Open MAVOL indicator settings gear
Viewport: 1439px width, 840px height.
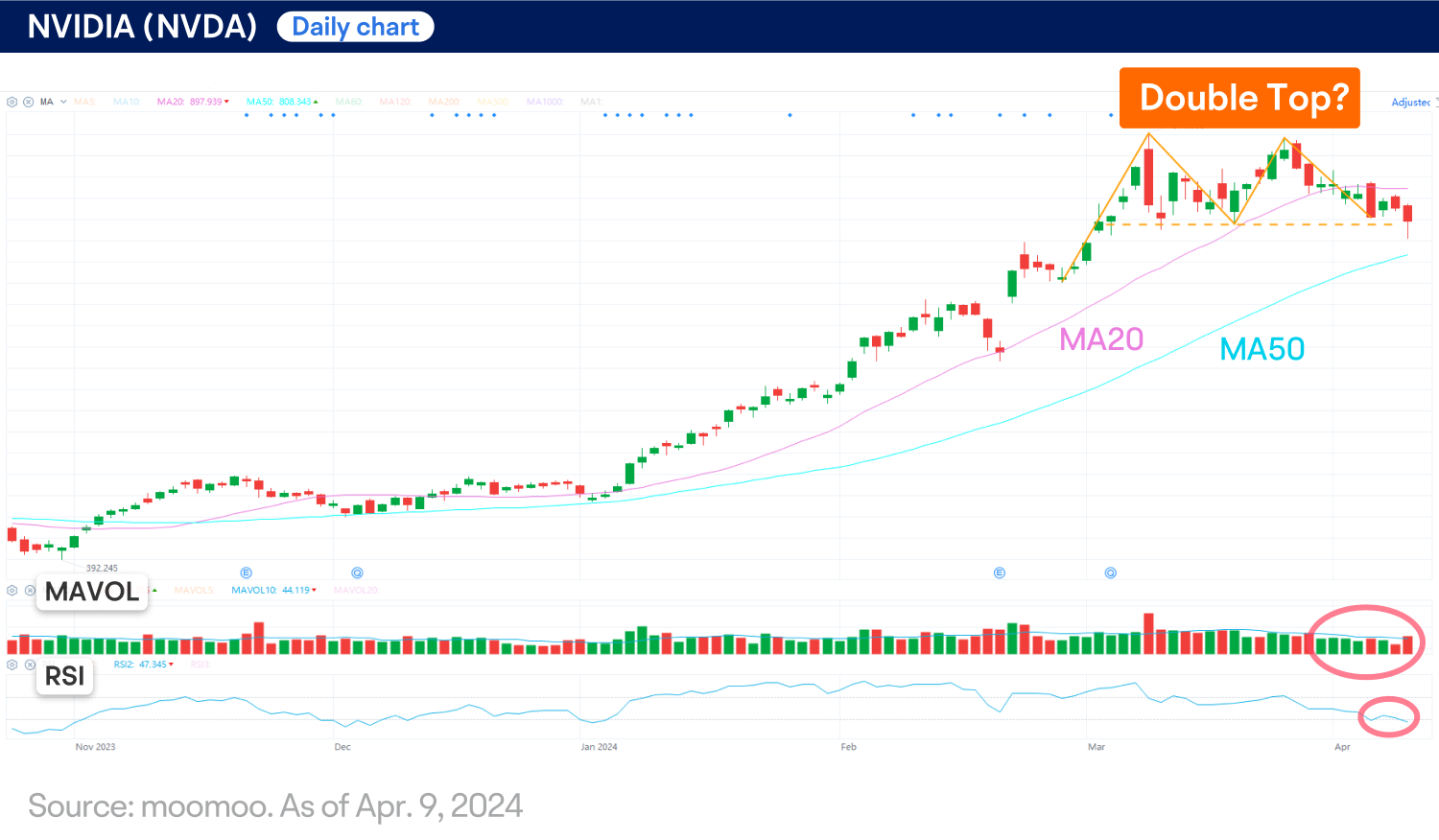tap(12, 591)
